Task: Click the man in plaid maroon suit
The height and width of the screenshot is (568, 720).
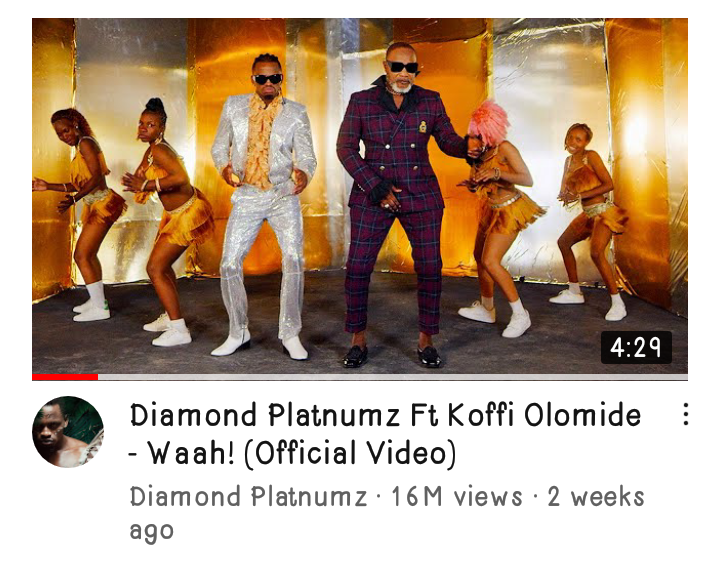Action: [396, 202]
